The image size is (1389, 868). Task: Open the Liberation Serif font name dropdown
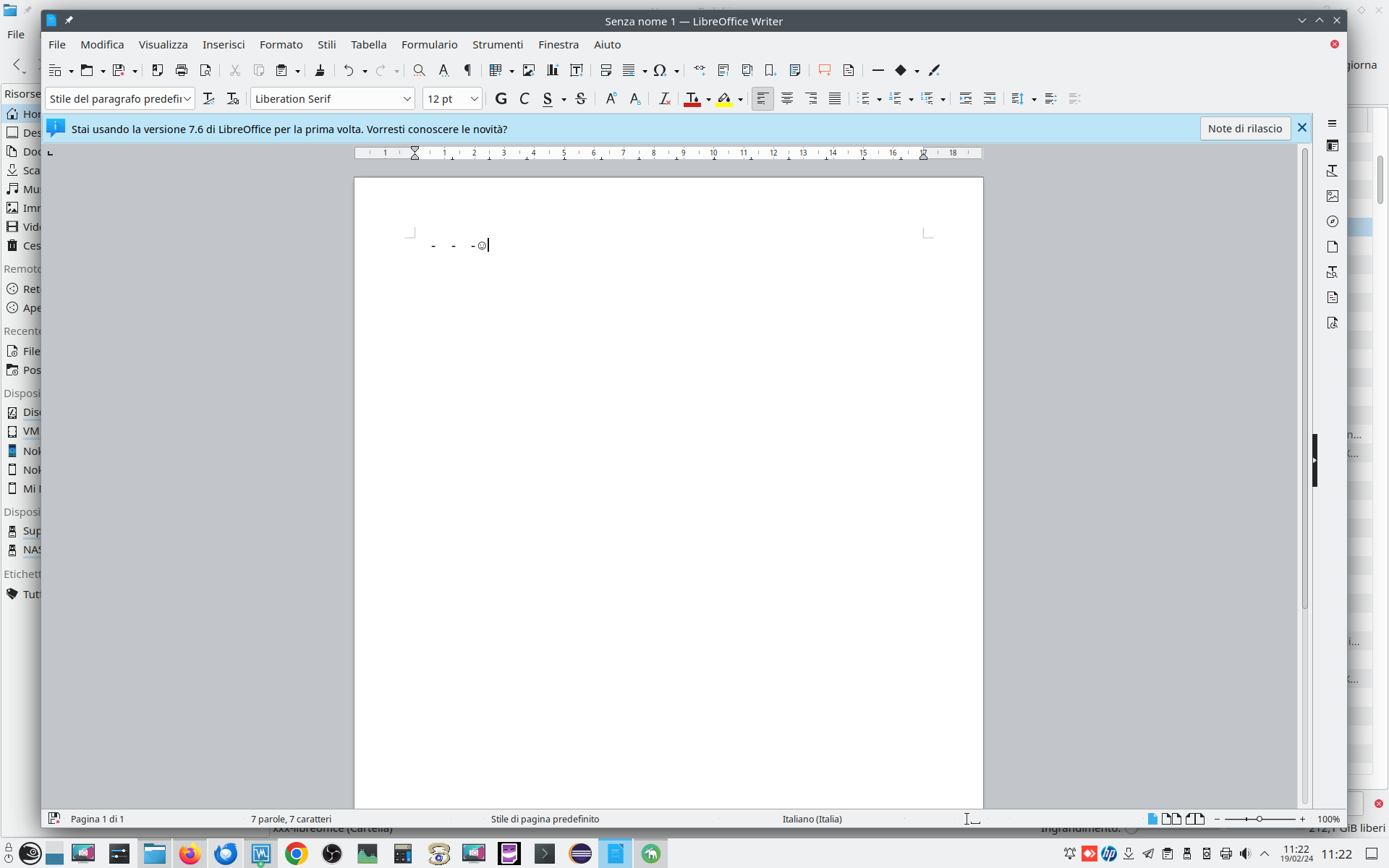click(x=407, y=98)
